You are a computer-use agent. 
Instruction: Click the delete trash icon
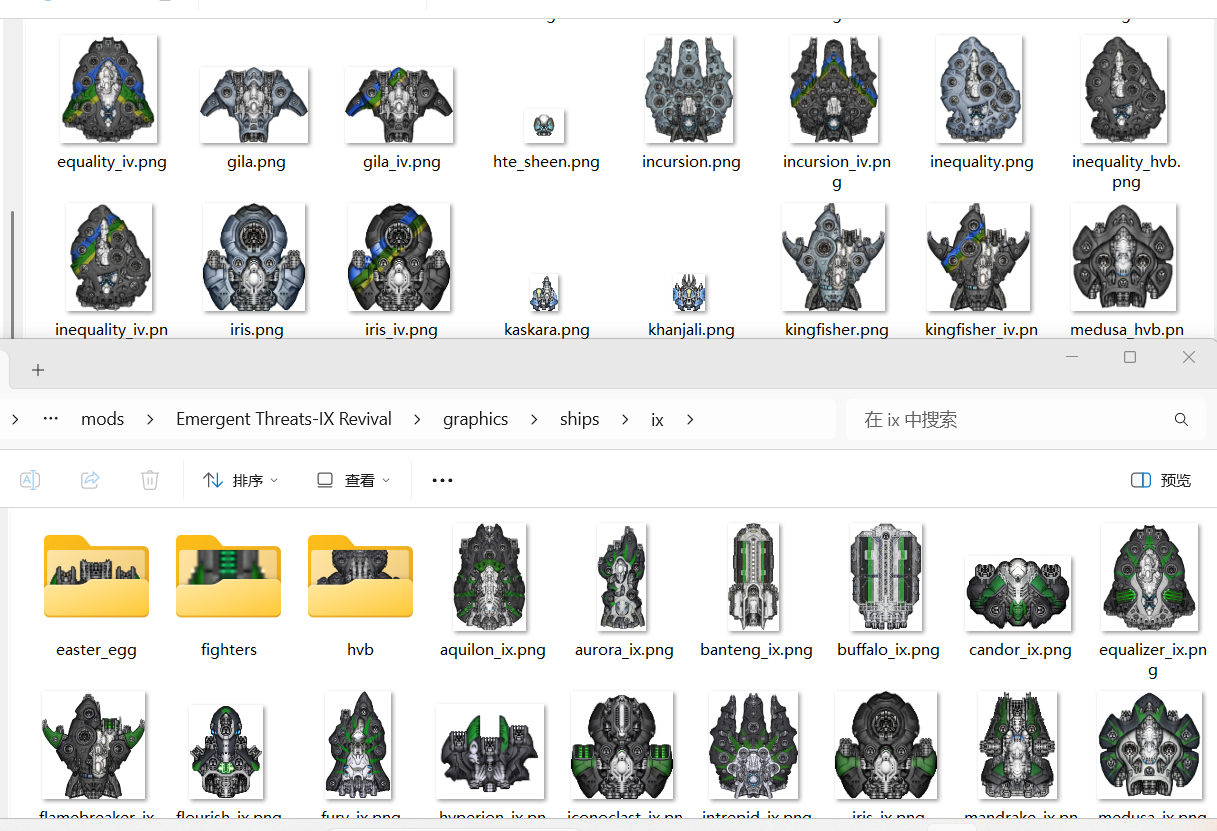click(150, 480)
